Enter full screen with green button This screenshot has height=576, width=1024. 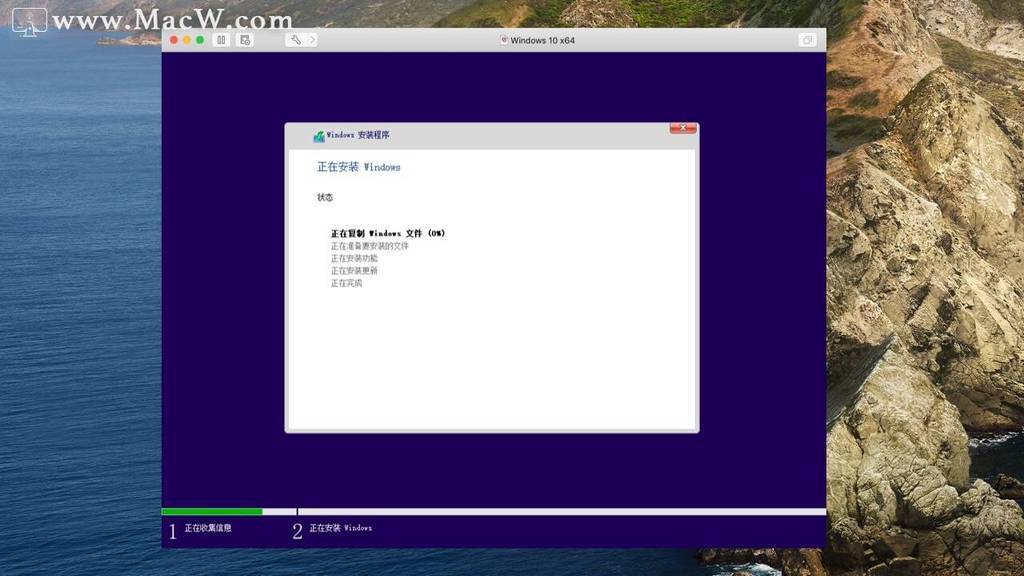point(200,40)
